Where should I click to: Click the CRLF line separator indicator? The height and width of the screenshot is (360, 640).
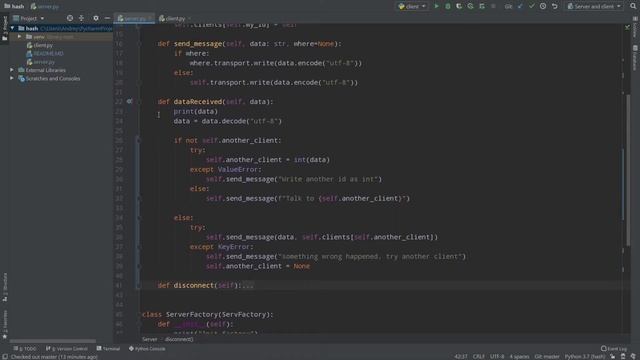(478, 357)
